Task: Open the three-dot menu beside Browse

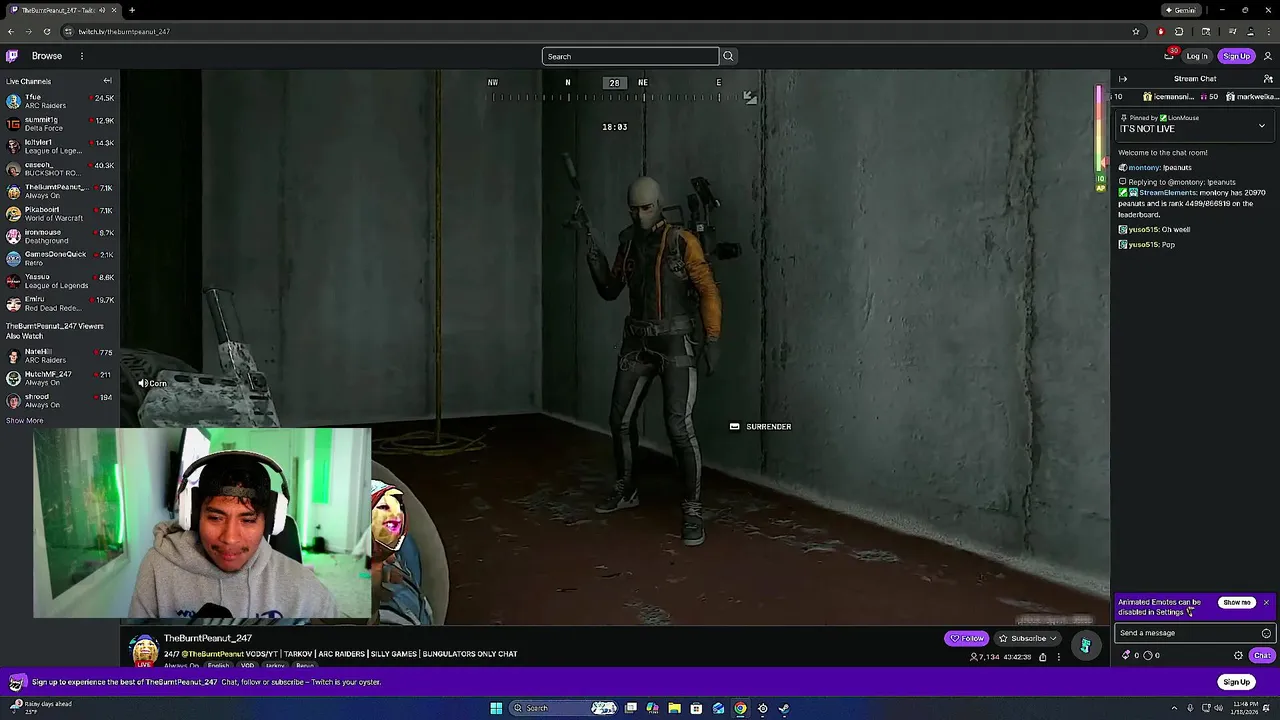Action: [x=82, y=56]
